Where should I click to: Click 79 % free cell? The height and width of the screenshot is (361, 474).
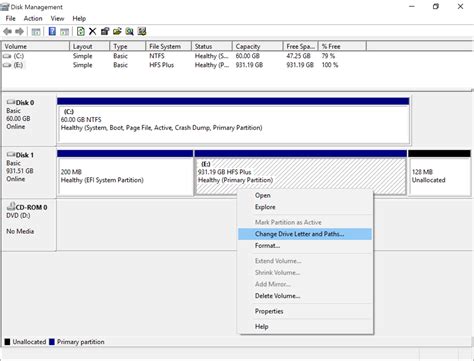[328, 56]
